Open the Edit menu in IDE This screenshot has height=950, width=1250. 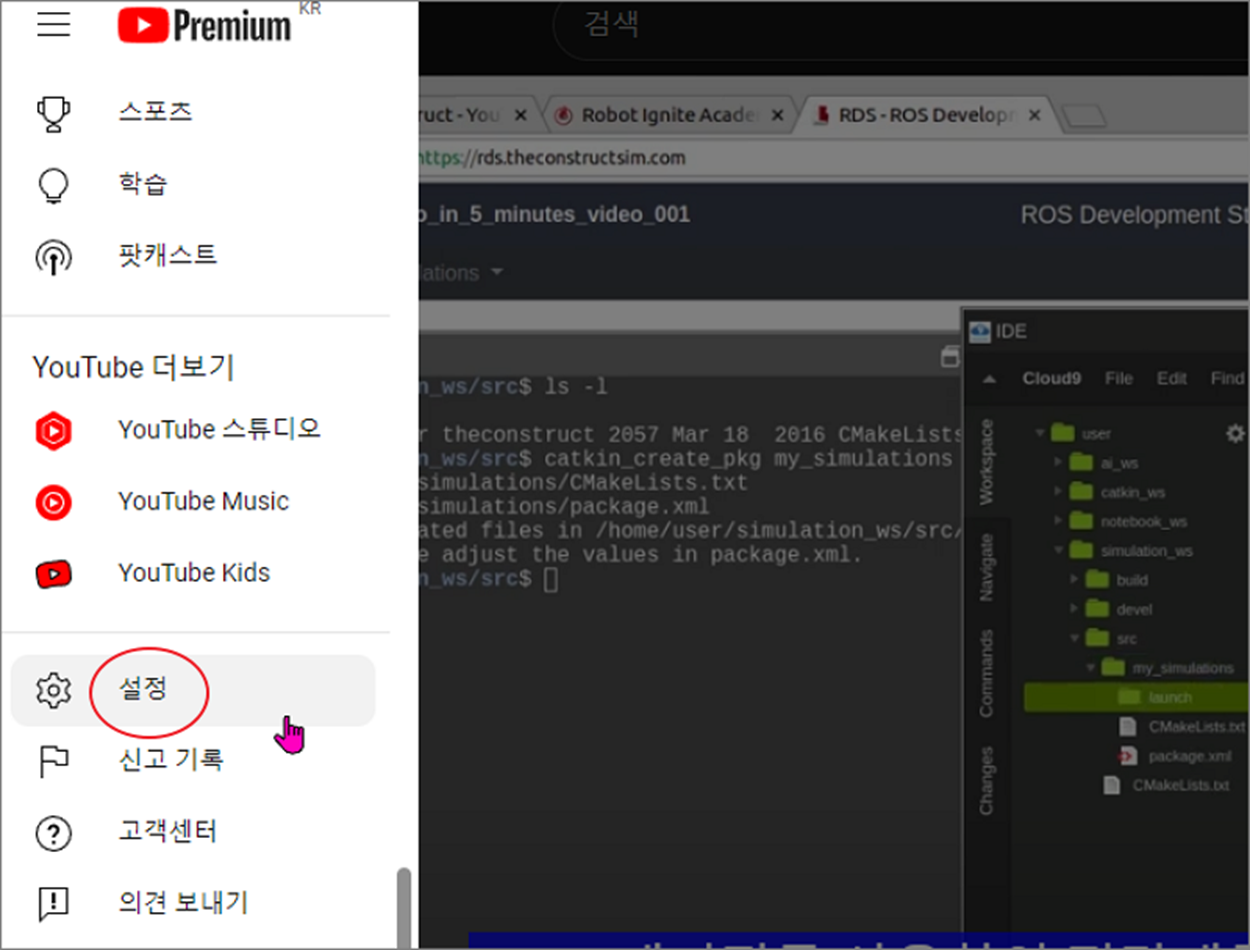1171,378
